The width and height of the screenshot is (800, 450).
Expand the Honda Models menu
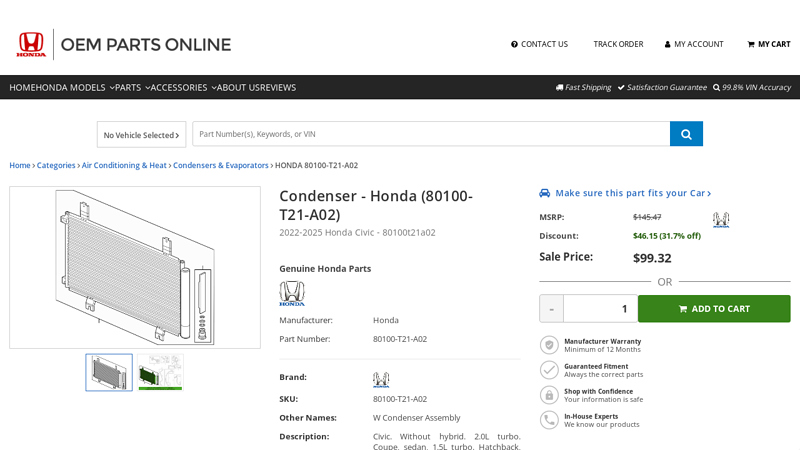(x=75, y=87)
